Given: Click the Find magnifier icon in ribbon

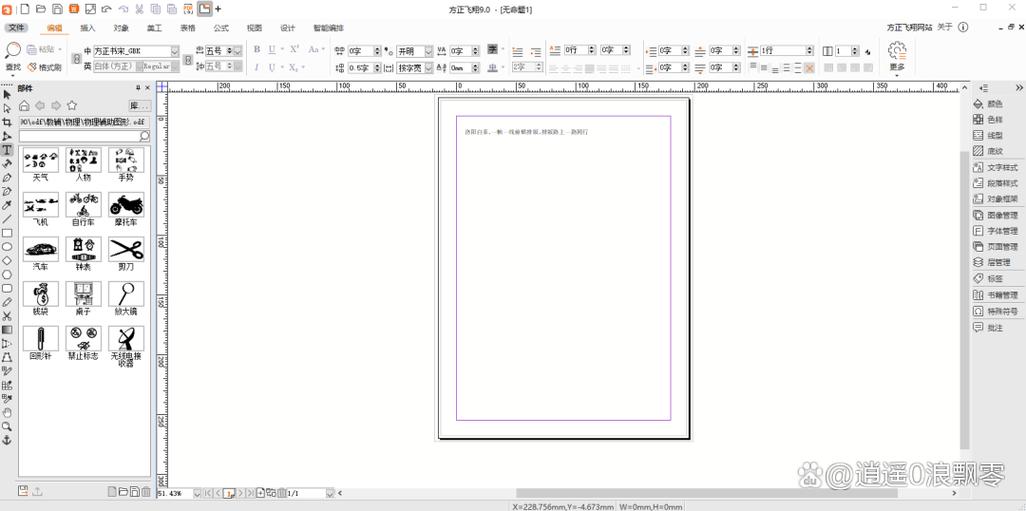Looking at the screenshot, I should click(x=13, y=50).
